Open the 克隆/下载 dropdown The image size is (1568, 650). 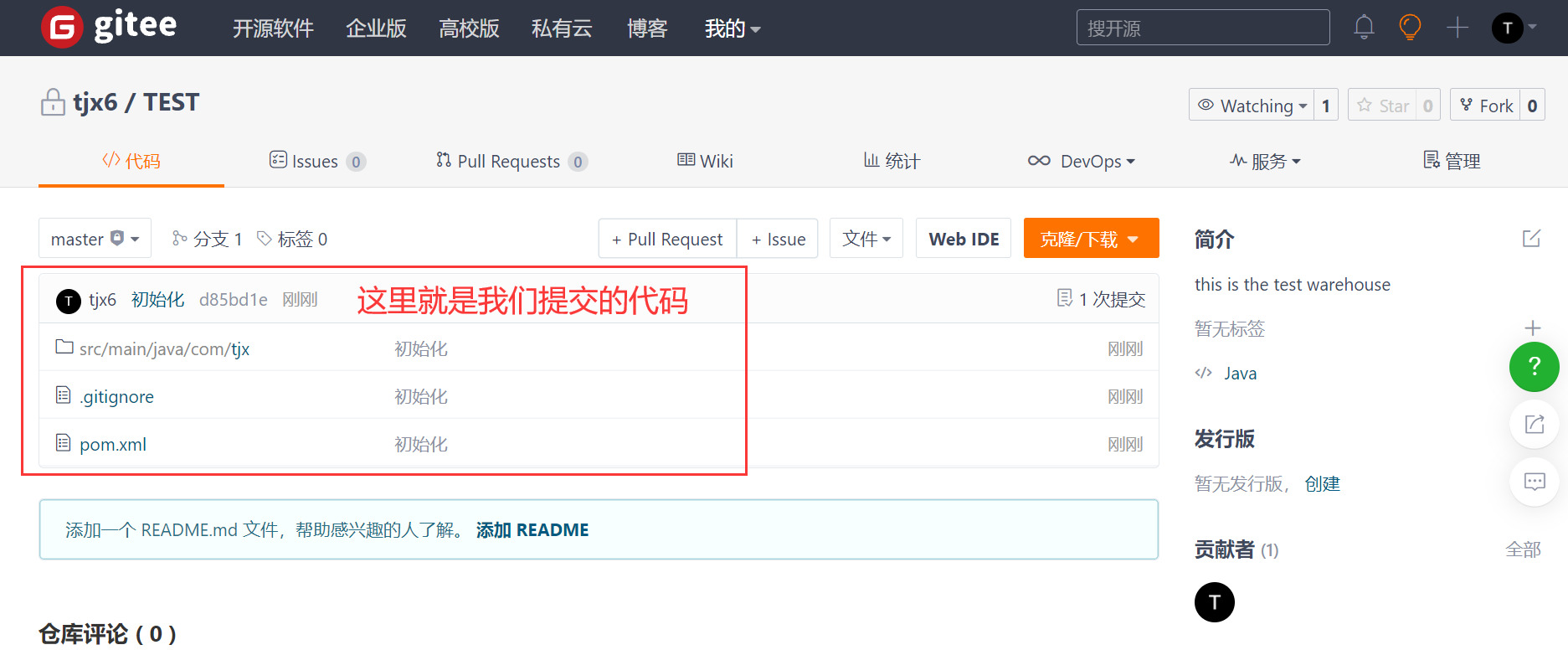pos(1091,239)
